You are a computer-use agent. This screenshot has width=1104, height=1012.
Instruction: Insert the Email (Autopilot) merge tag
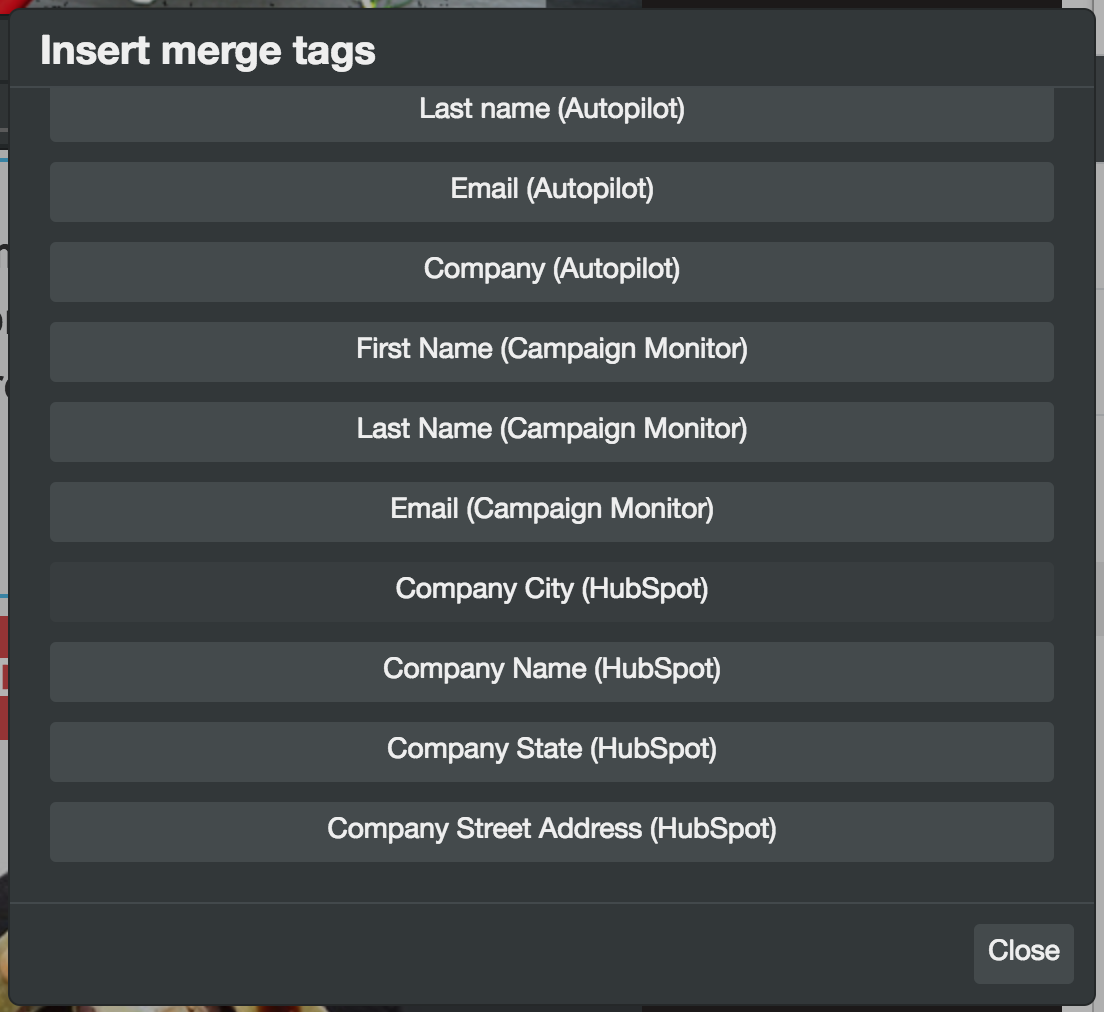coord(552,191)
